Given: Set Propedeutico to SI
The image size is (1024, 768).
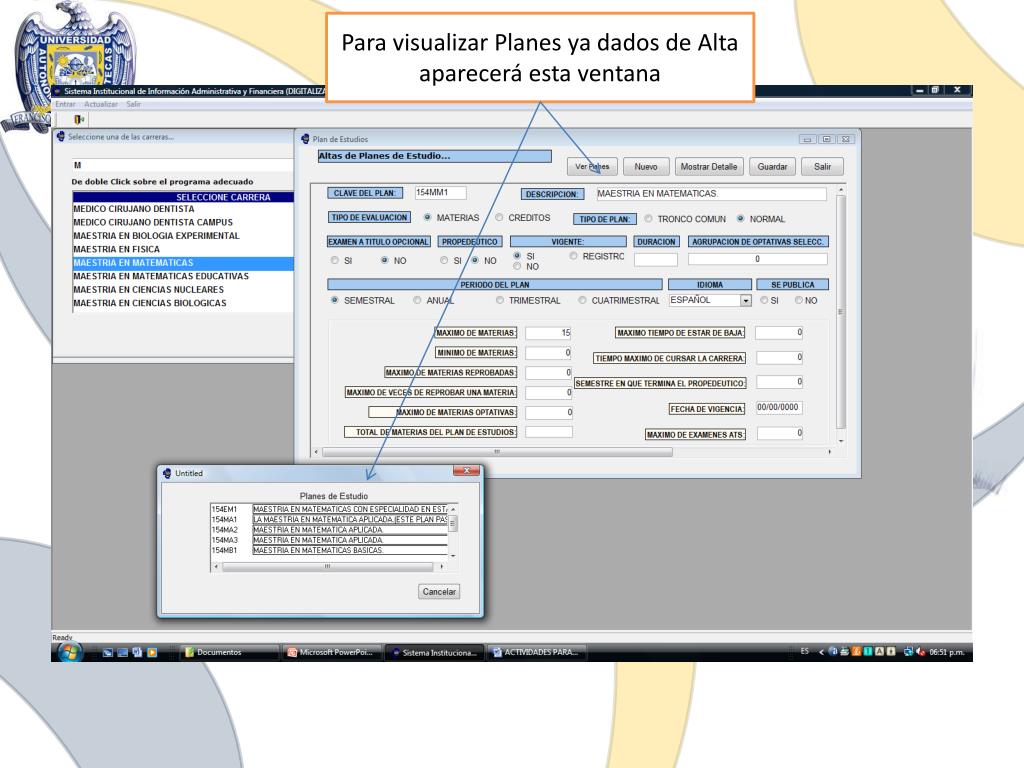Looking at the screenshot, I should click(443, 261).
